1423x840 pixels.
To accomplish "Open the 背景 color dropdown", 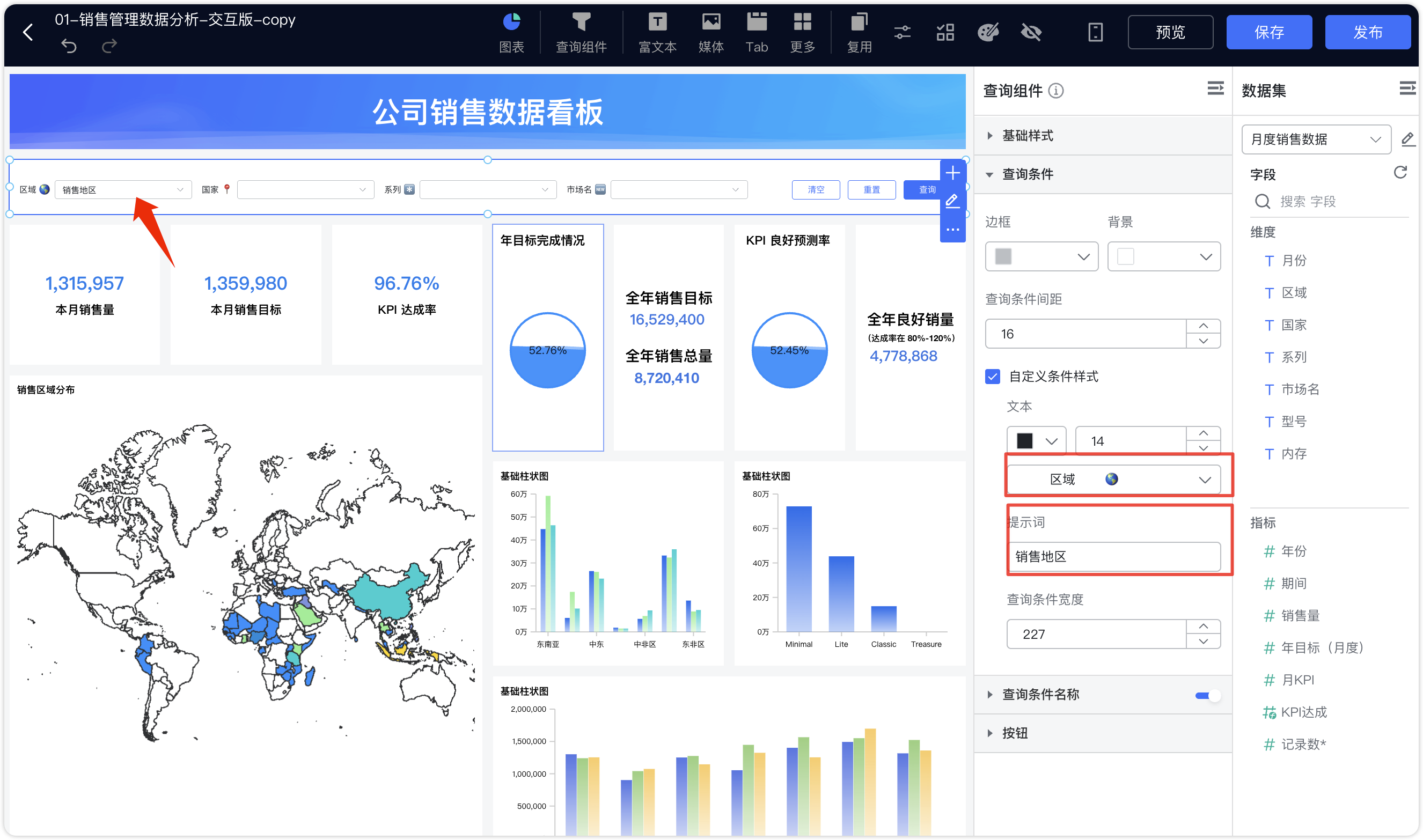I will (1164, 256).
